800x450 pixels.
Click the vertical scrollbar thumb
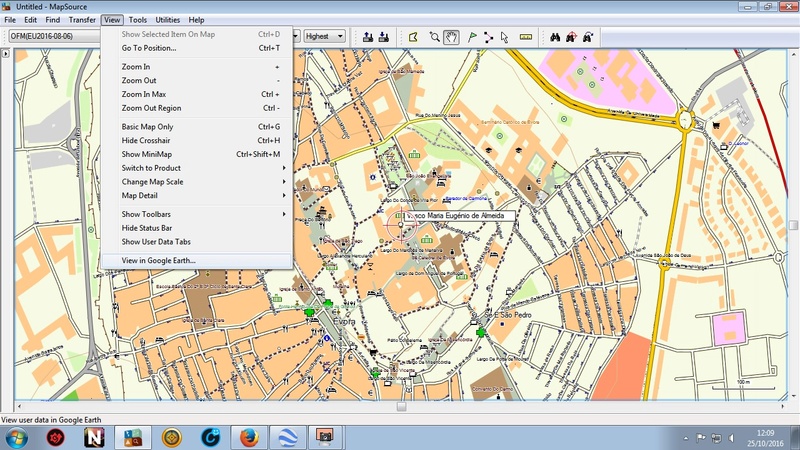pos(793,225)
